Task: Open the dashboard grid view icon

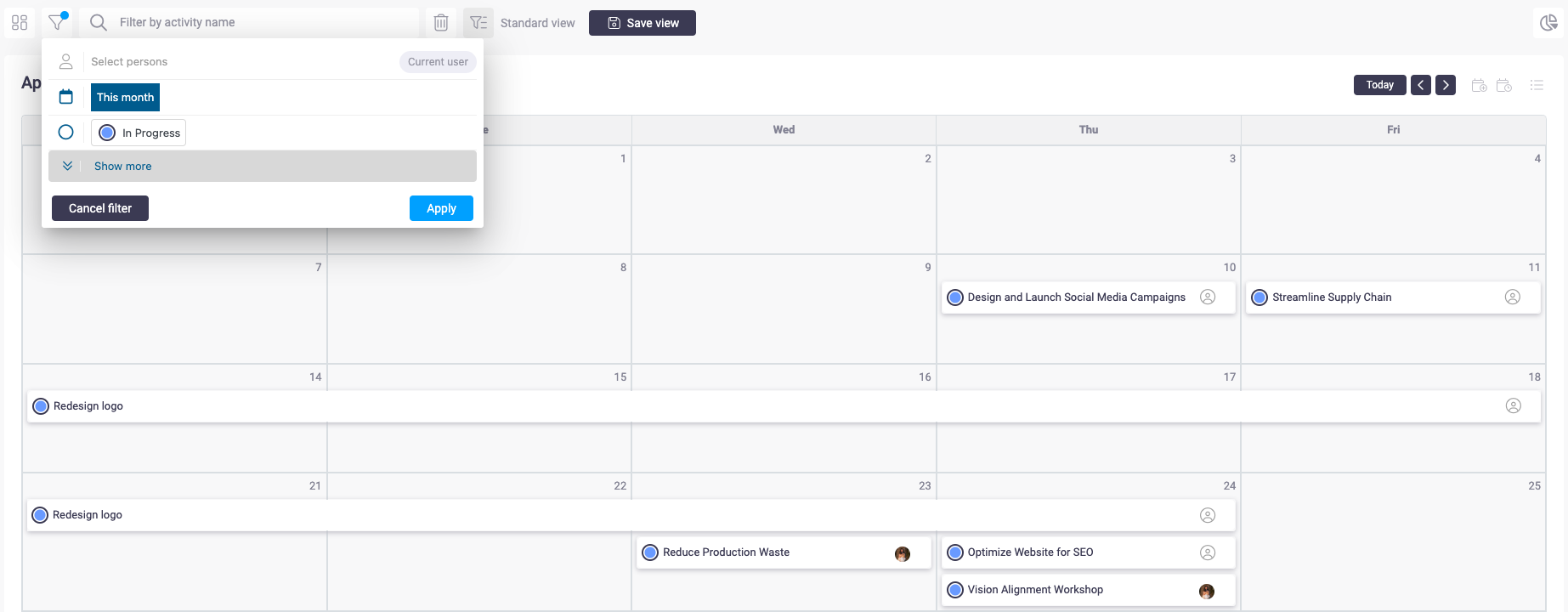Action: tap(20, 23)
